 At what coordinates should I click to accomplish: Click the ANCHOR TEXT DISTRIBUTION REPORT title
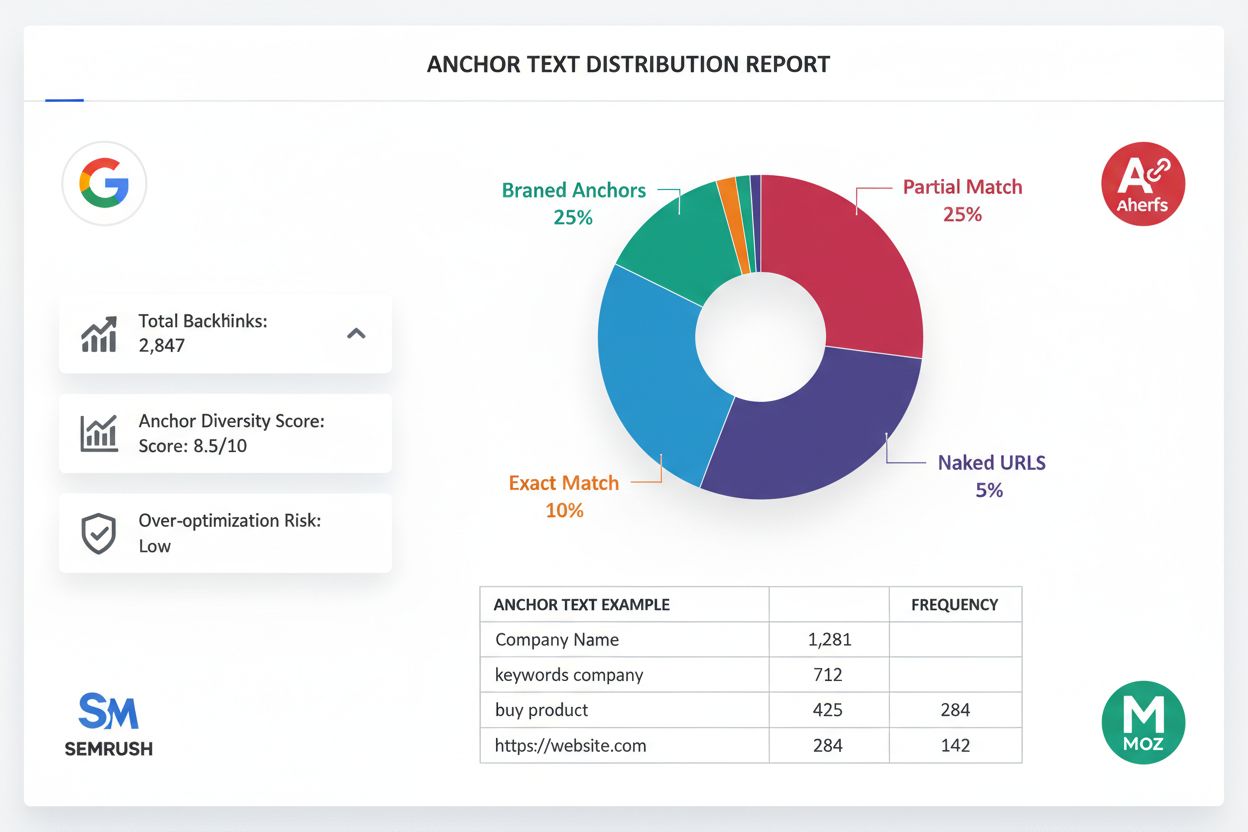pos(628,64)
